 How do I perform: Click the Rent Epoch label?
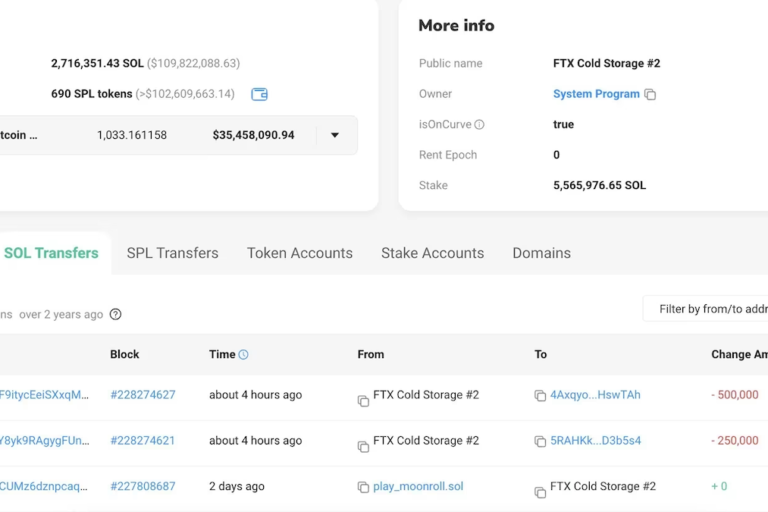pos(448,155)
